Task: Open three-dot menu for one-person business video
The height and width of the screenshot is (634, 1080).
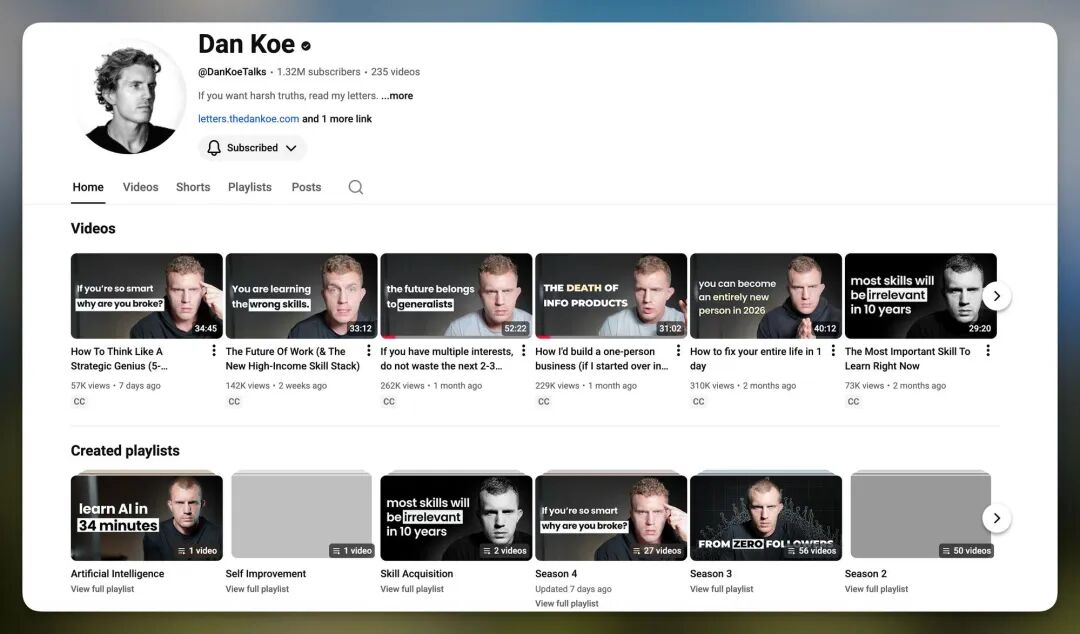Action: point(678,351)
